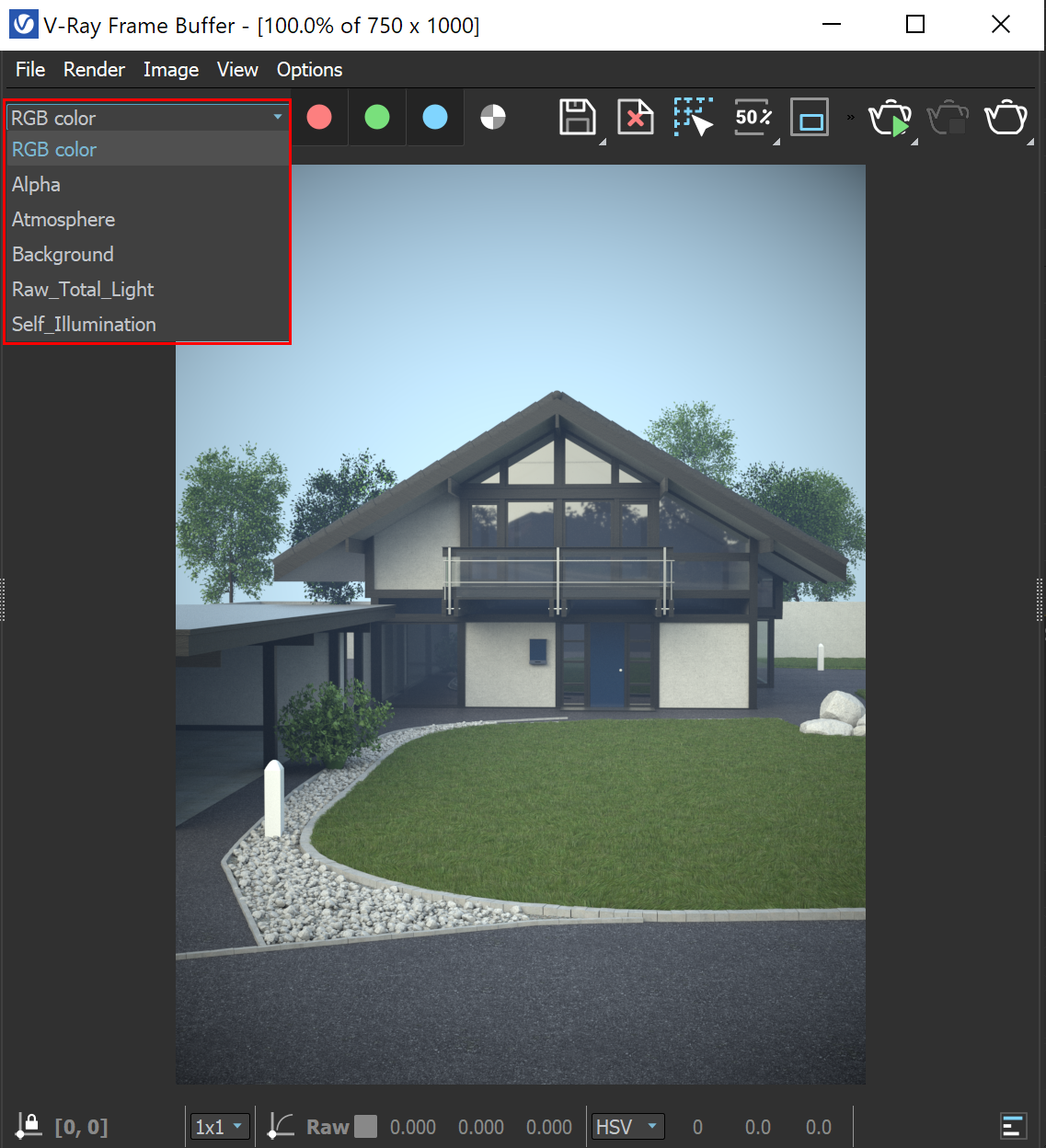The image size is (1046, 1148).
Task: Click the gray pixel color swatch
Action: point(366,1127)
